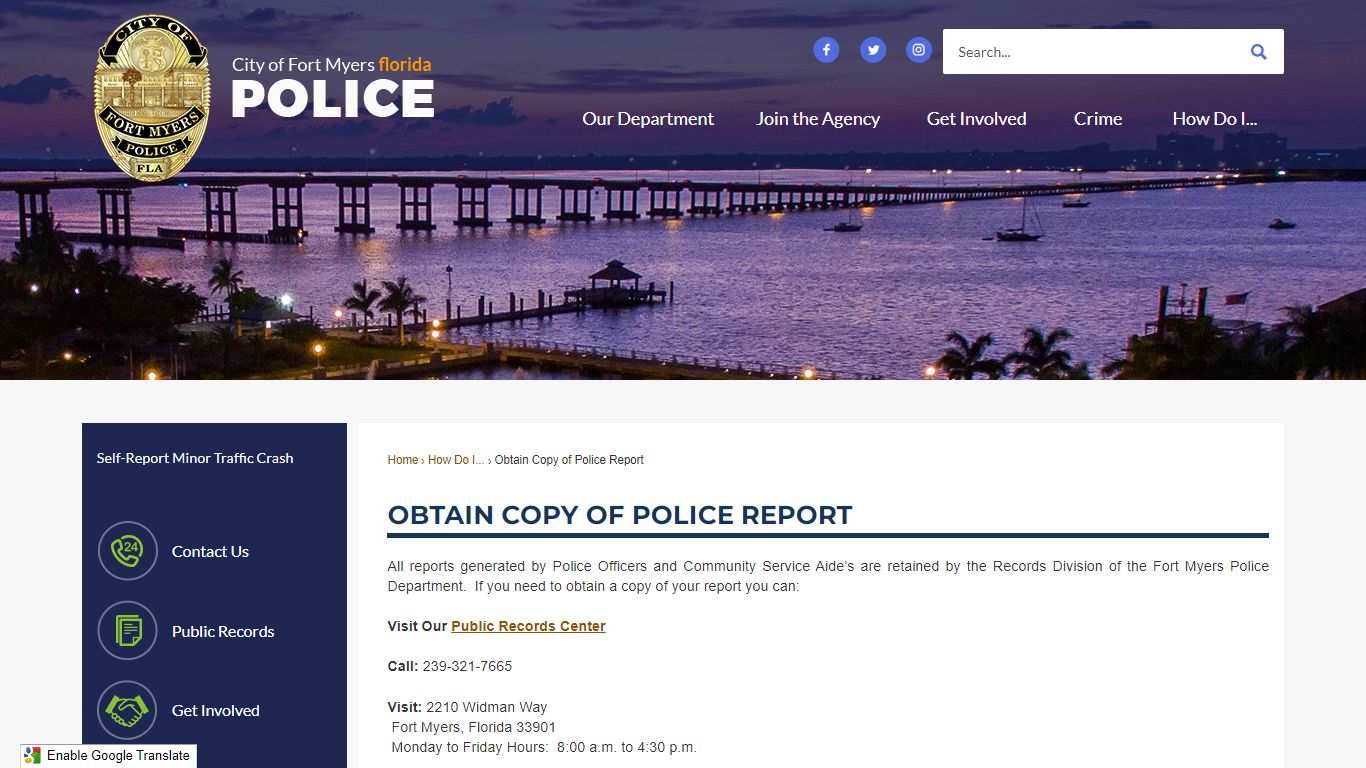This screenshot has height=768, width=1366.
Task: Click the Obtain Copy of Police Report heading
Action: pos(620,515)
